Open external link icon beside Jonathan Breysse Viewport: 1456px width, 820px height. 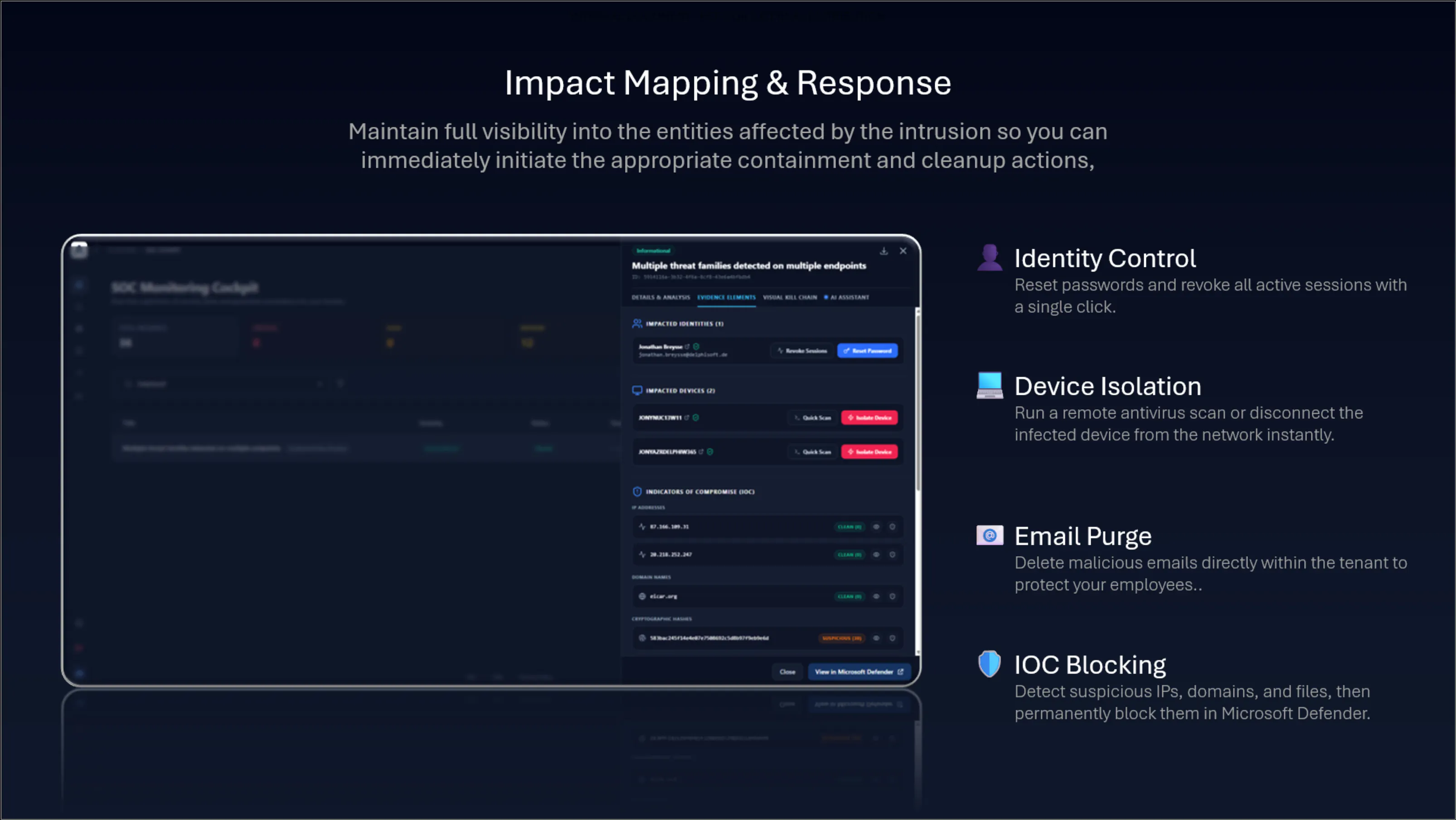tap(687, 346)
